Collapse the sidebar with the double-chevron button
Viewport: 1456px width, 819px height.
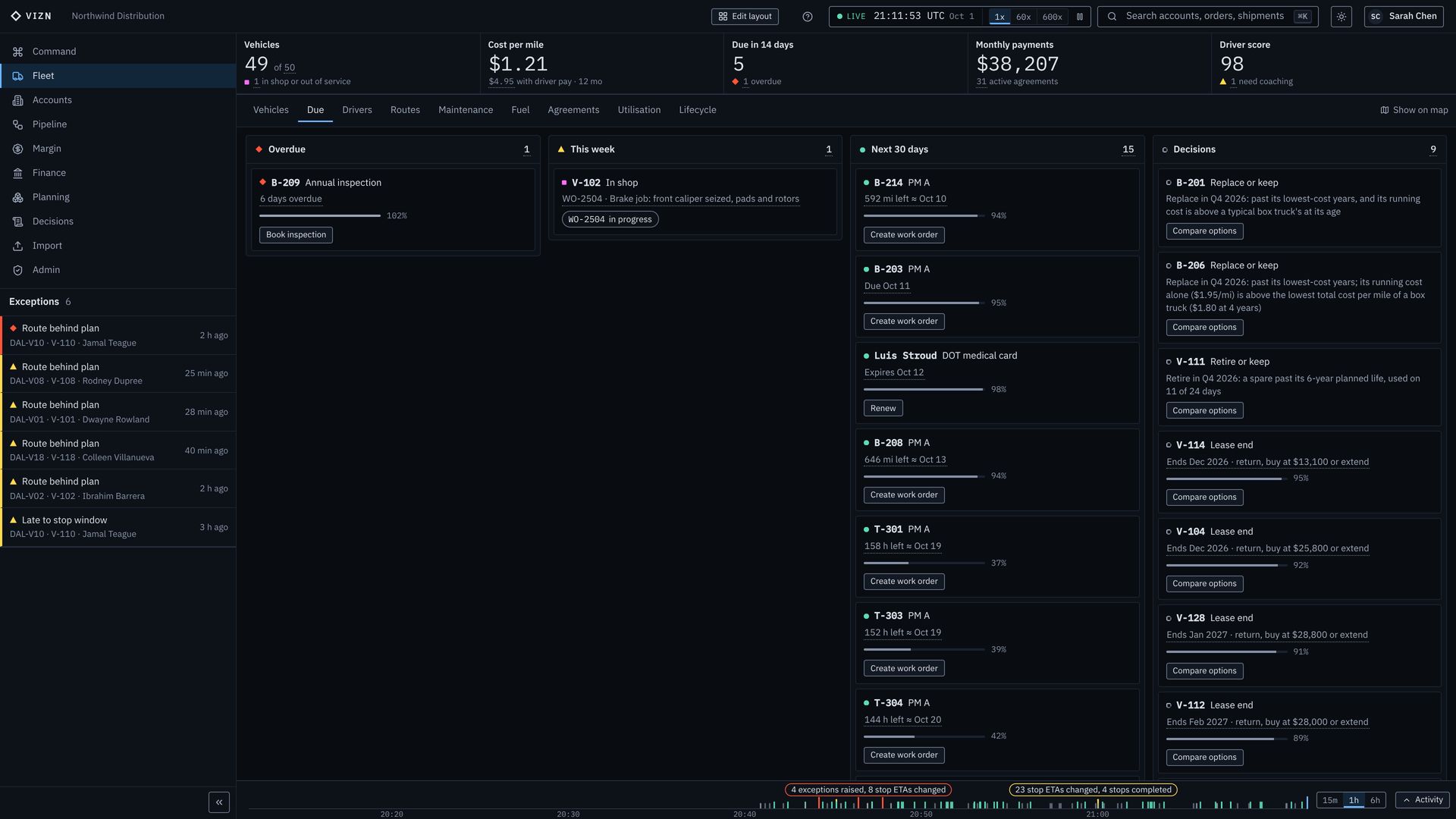(219, 802)
